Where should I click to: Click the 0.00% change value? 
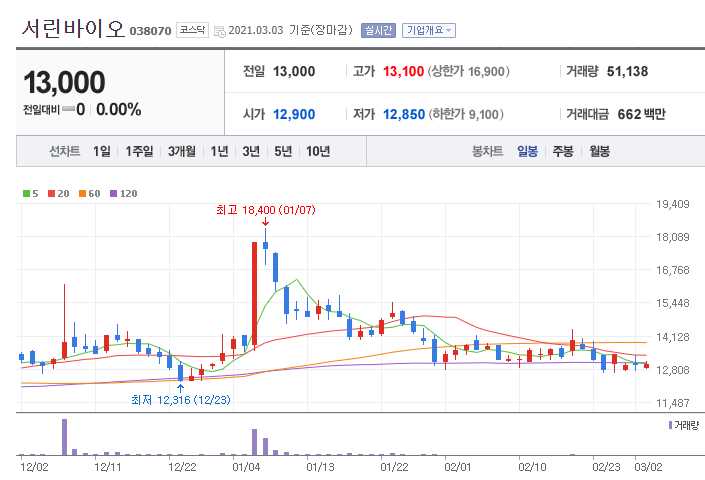coord(119,109)
